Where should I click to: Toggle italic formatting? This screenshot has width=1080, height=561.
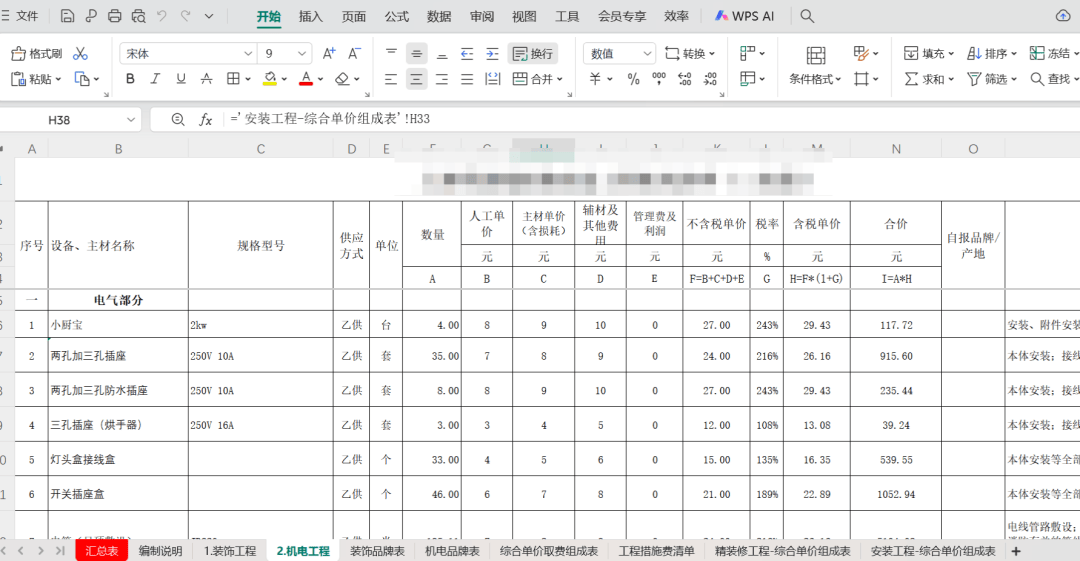(155, 79)
